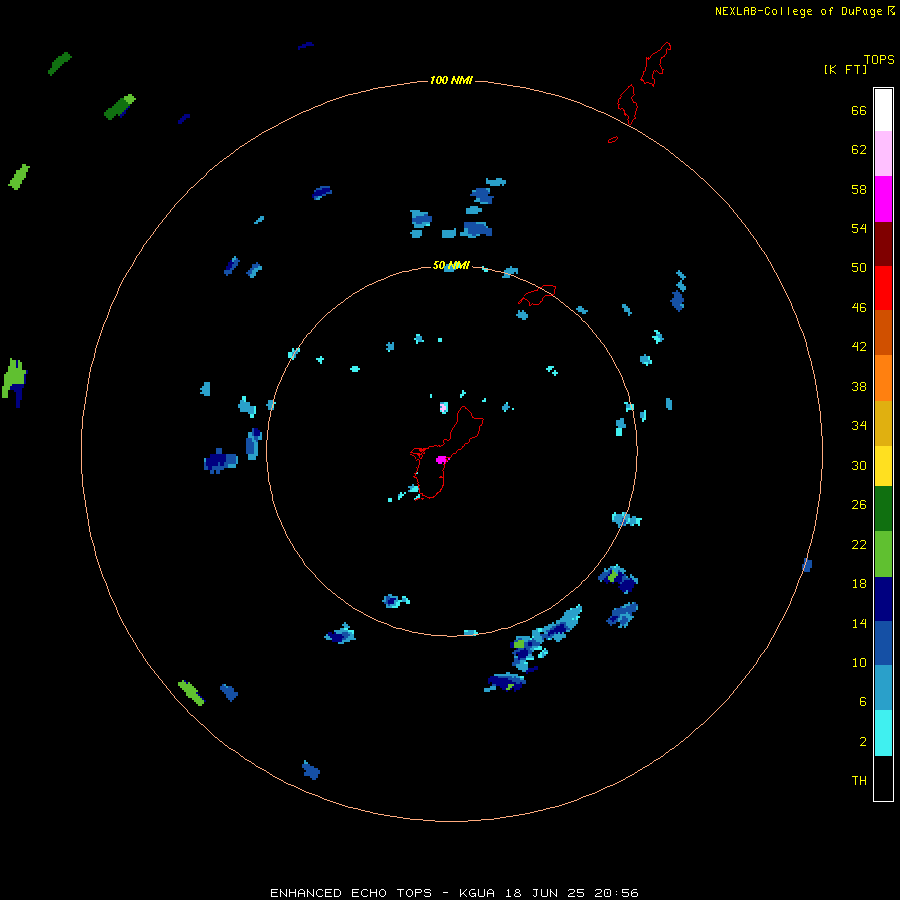Click the '100 NMI' range ring label
Screen dimensions: 900x900
tap(451, 80)
